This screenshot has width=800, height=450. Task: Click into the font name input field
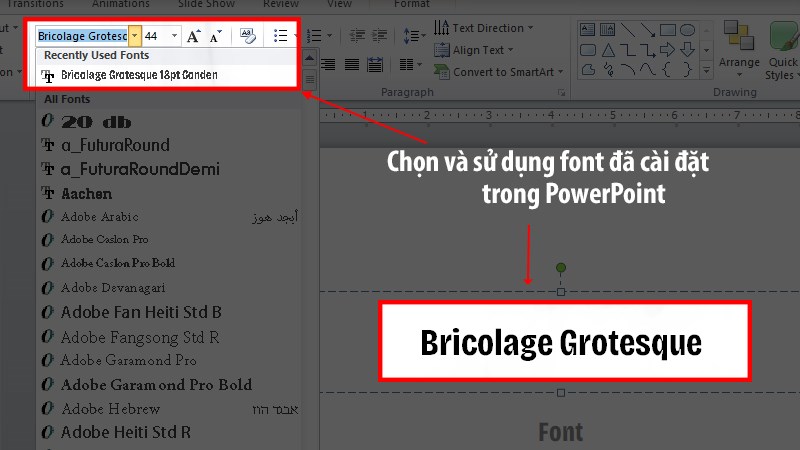pos(82,36)
